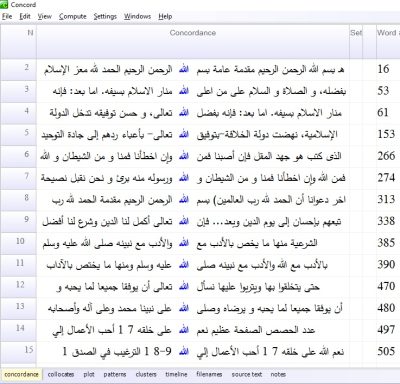Open the Compute menu
400x384 pixels.
point(72,16)
